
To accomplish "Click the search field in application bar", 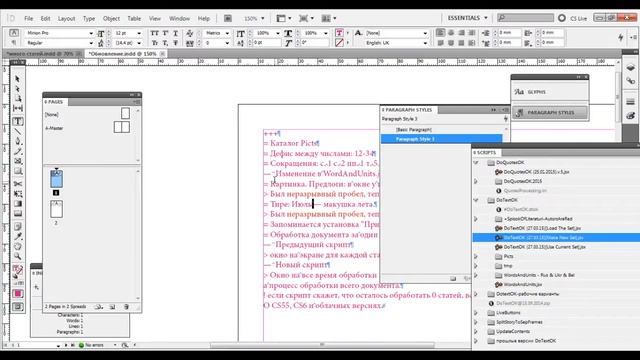I will [x=526, y=18].
